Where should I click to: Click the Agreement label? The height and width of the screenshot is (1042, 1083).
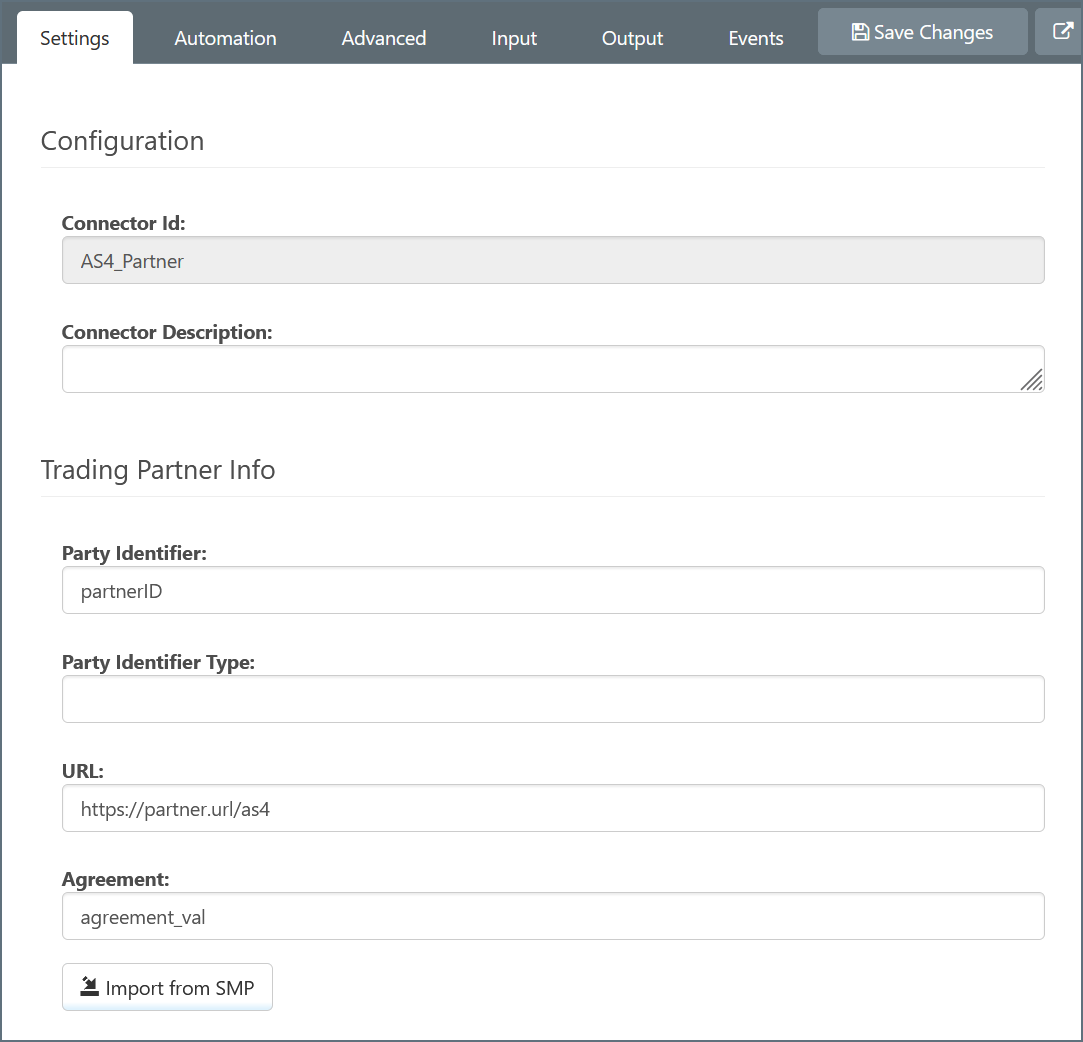(115, 879)
